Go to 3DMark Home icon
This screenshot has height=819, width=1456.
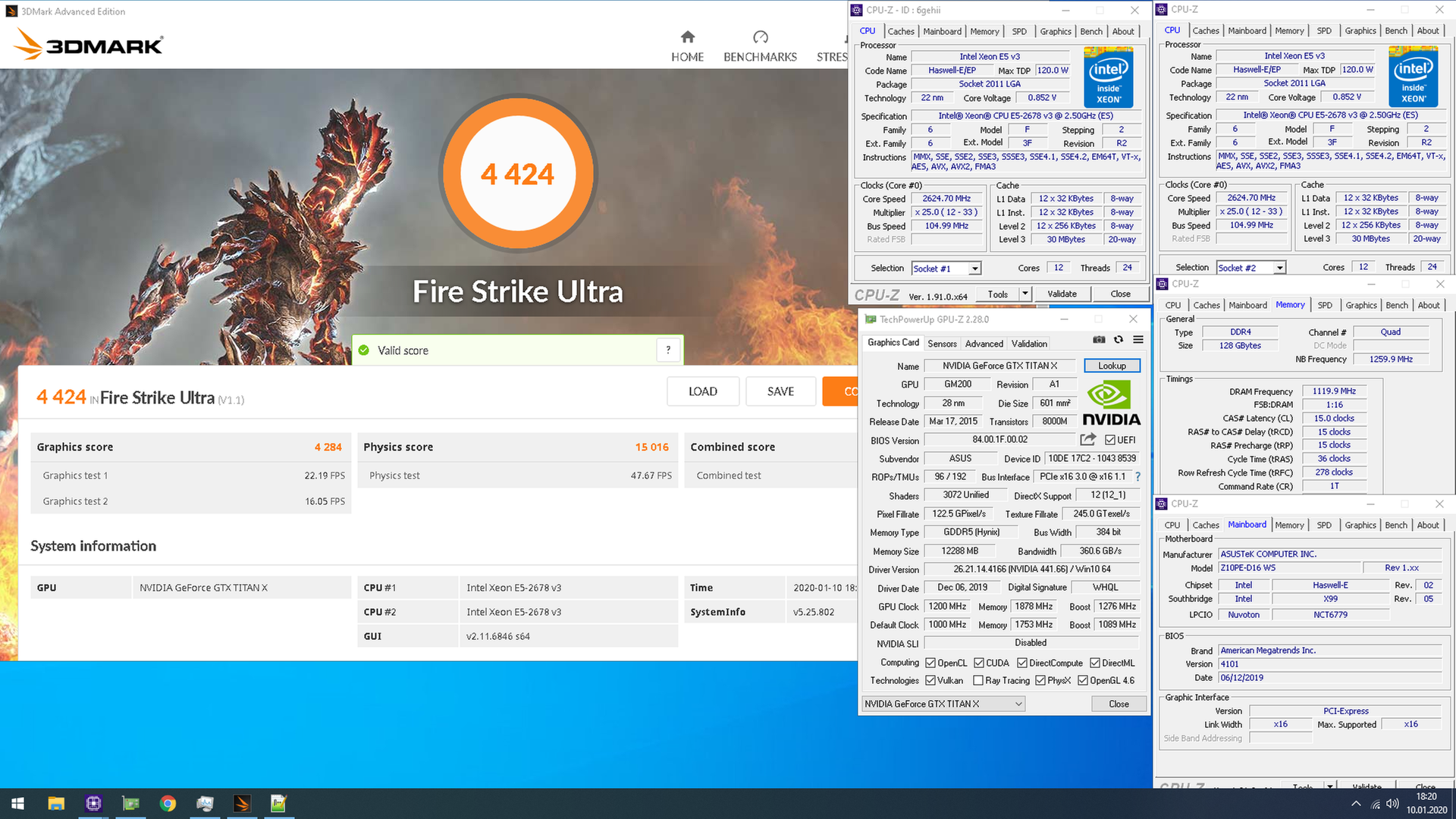[687, 36]
